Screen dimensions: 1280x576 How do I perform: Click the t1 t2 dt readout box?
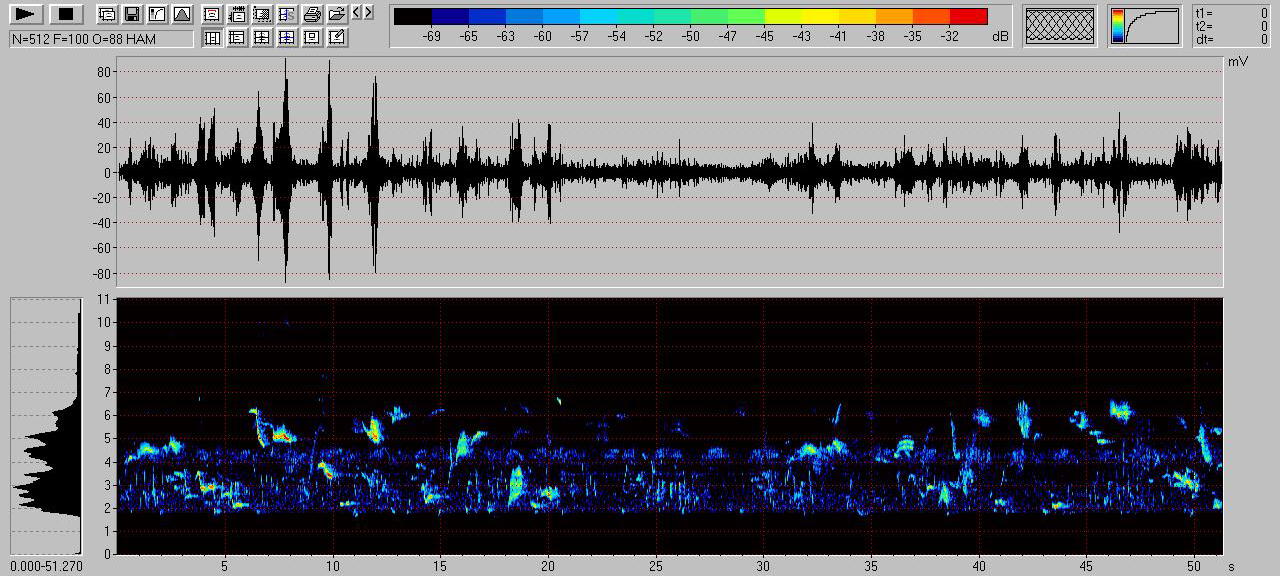1232,26
